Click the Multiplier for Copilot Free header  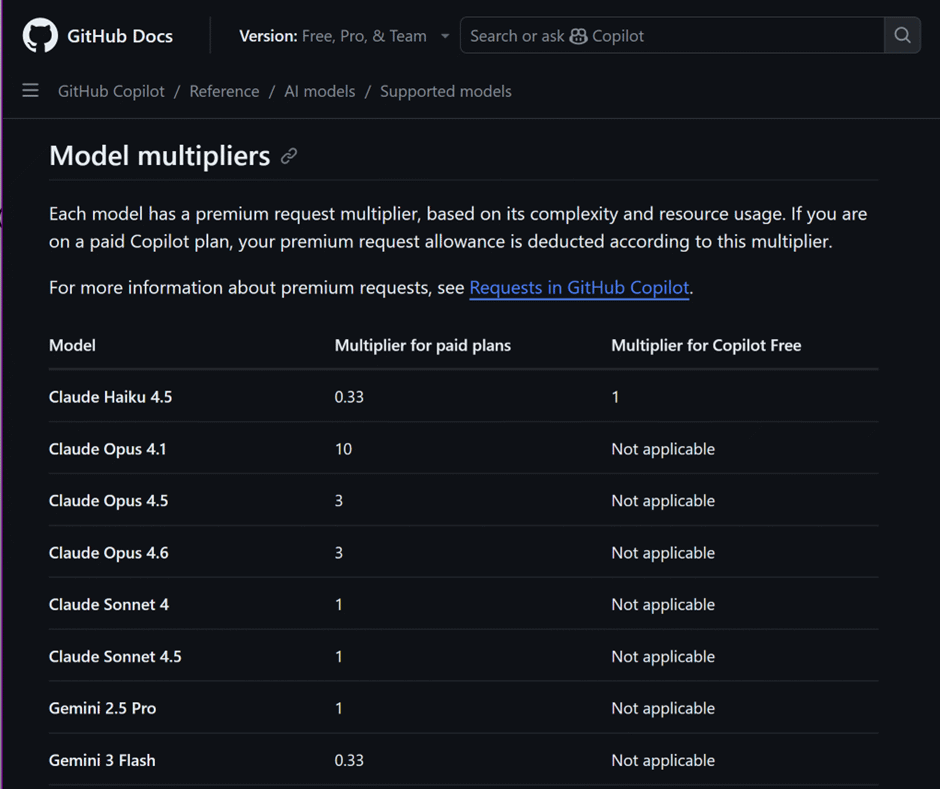click(706, 345)
